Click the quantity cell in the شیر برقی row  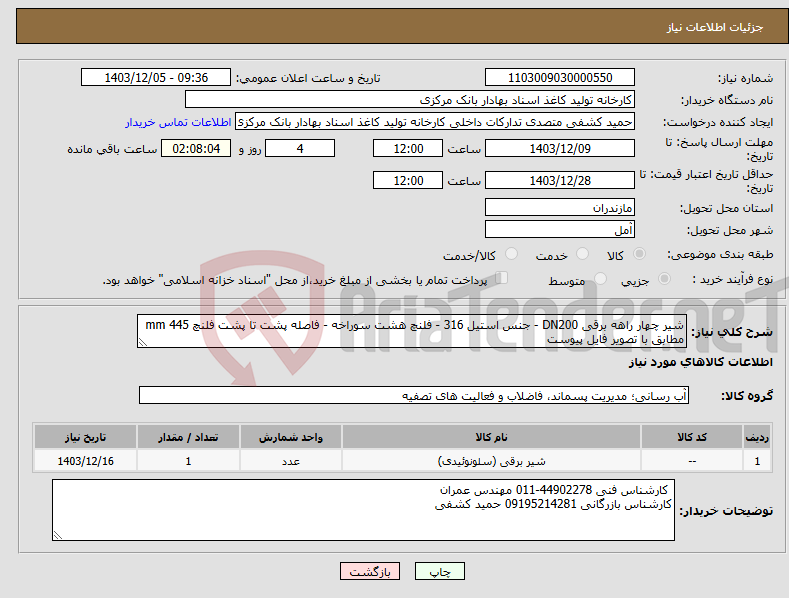(x=188, y=461)
